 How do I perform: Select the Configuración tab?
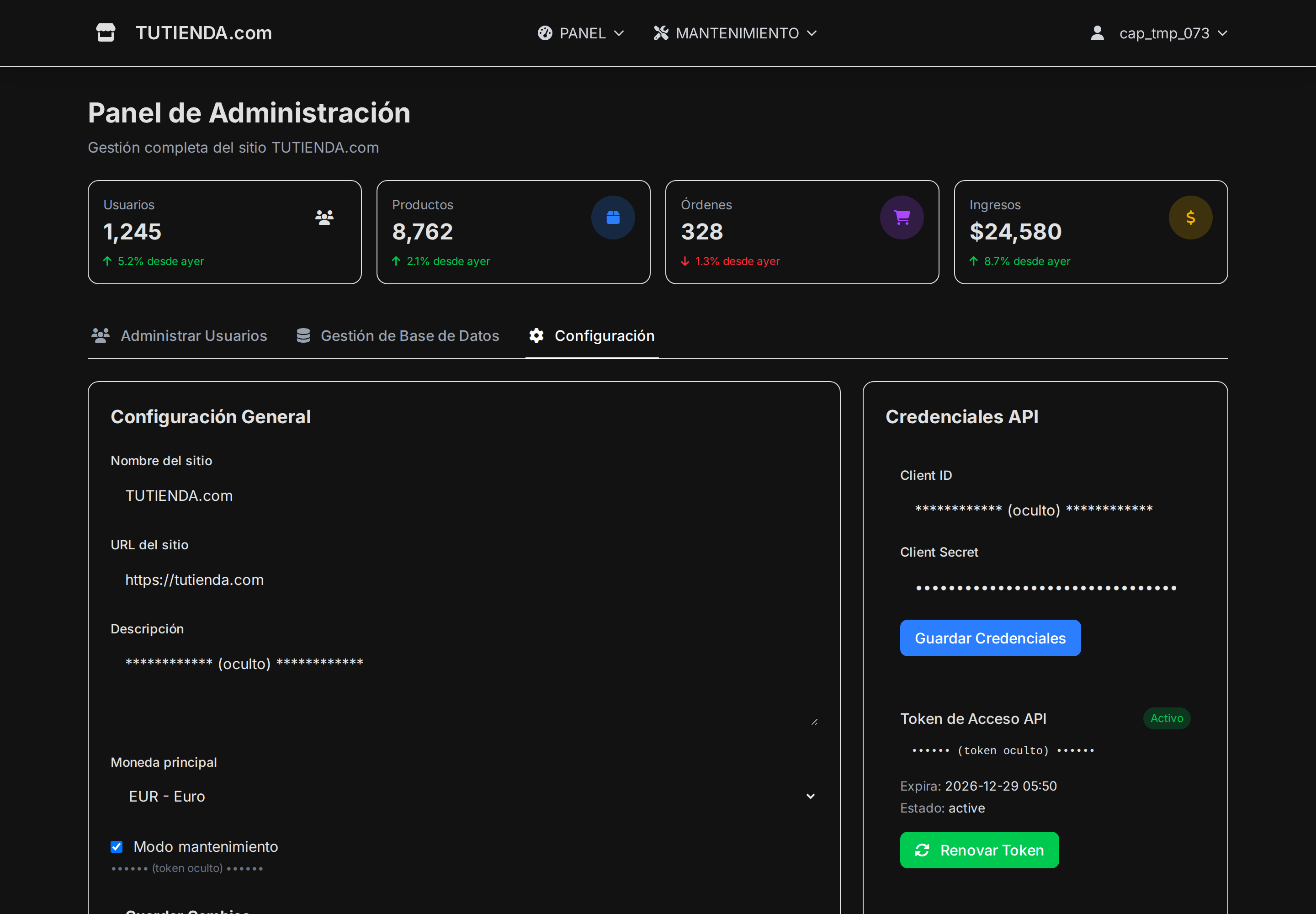coord(592,335)
